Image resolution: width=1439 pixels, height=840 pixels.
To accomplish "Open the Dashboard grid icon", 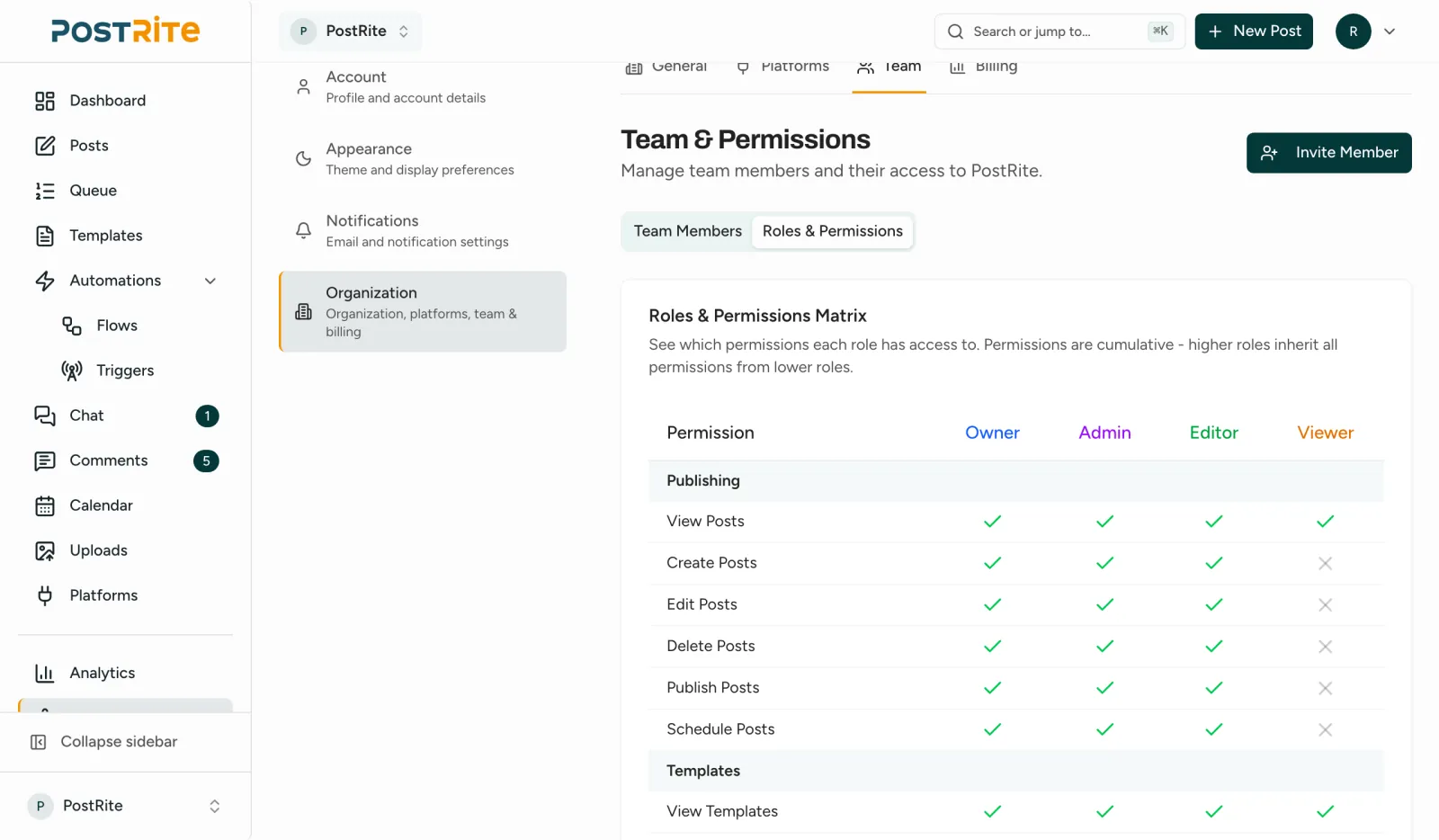I will point(45,101).
